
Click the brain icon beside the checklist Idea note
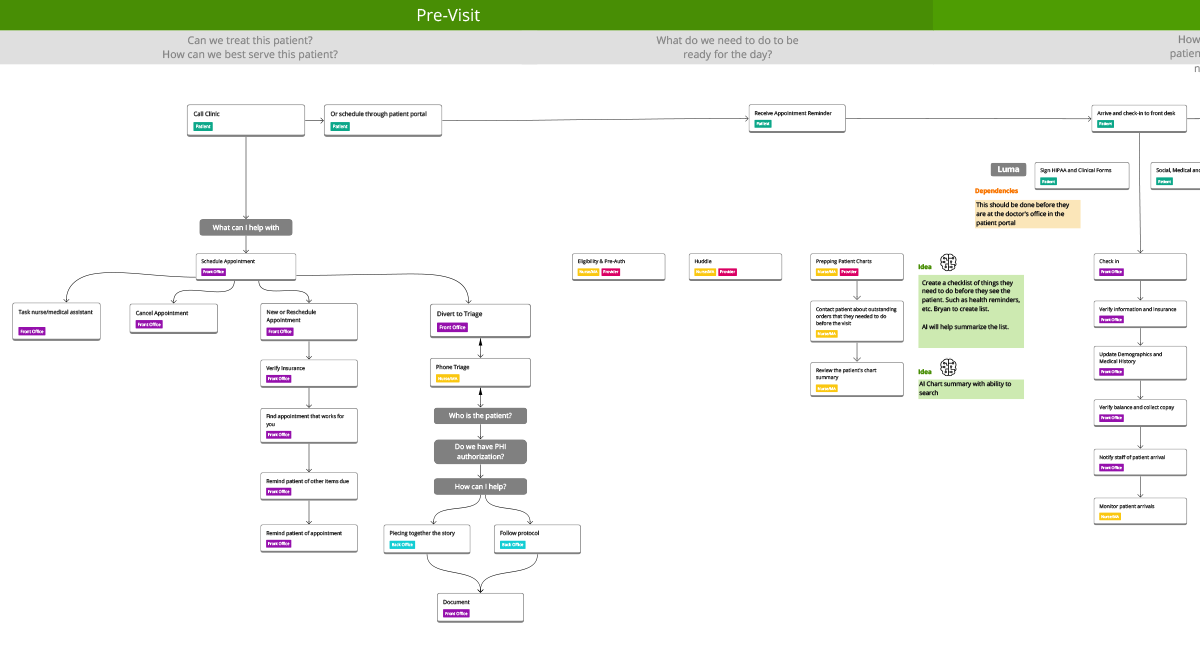[948, 263]
